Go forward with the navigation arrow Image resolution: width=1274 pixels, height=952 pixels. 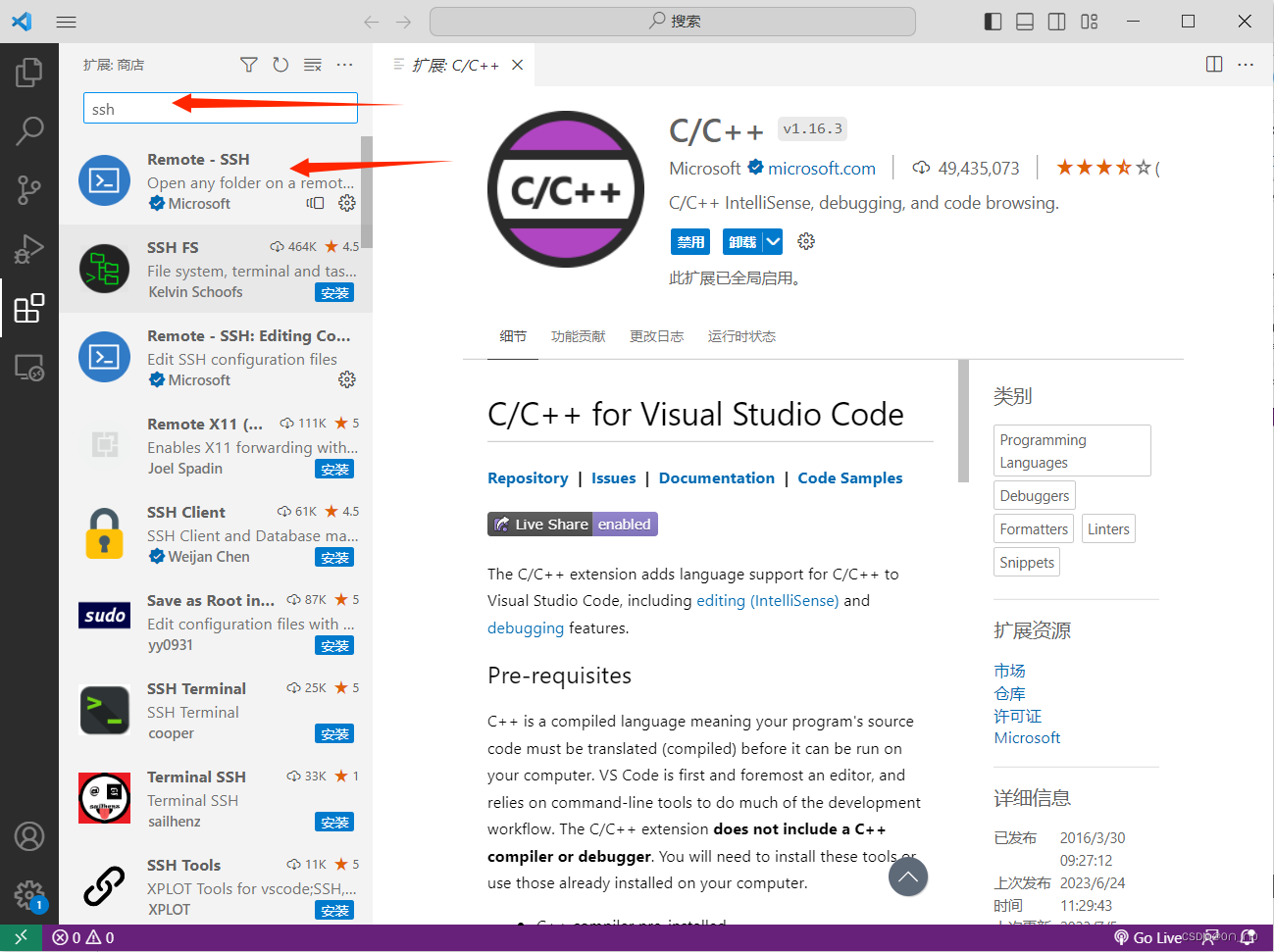pos(404,22)
